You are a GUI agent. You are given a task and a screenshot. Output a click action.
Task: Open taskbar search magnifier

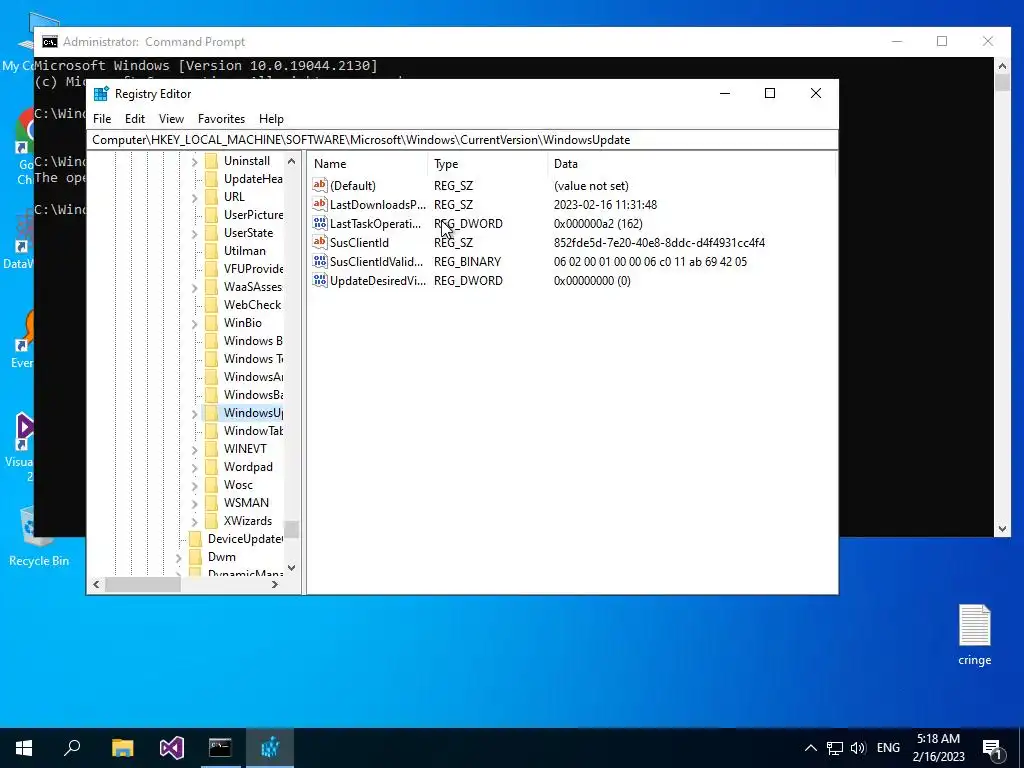72,748
